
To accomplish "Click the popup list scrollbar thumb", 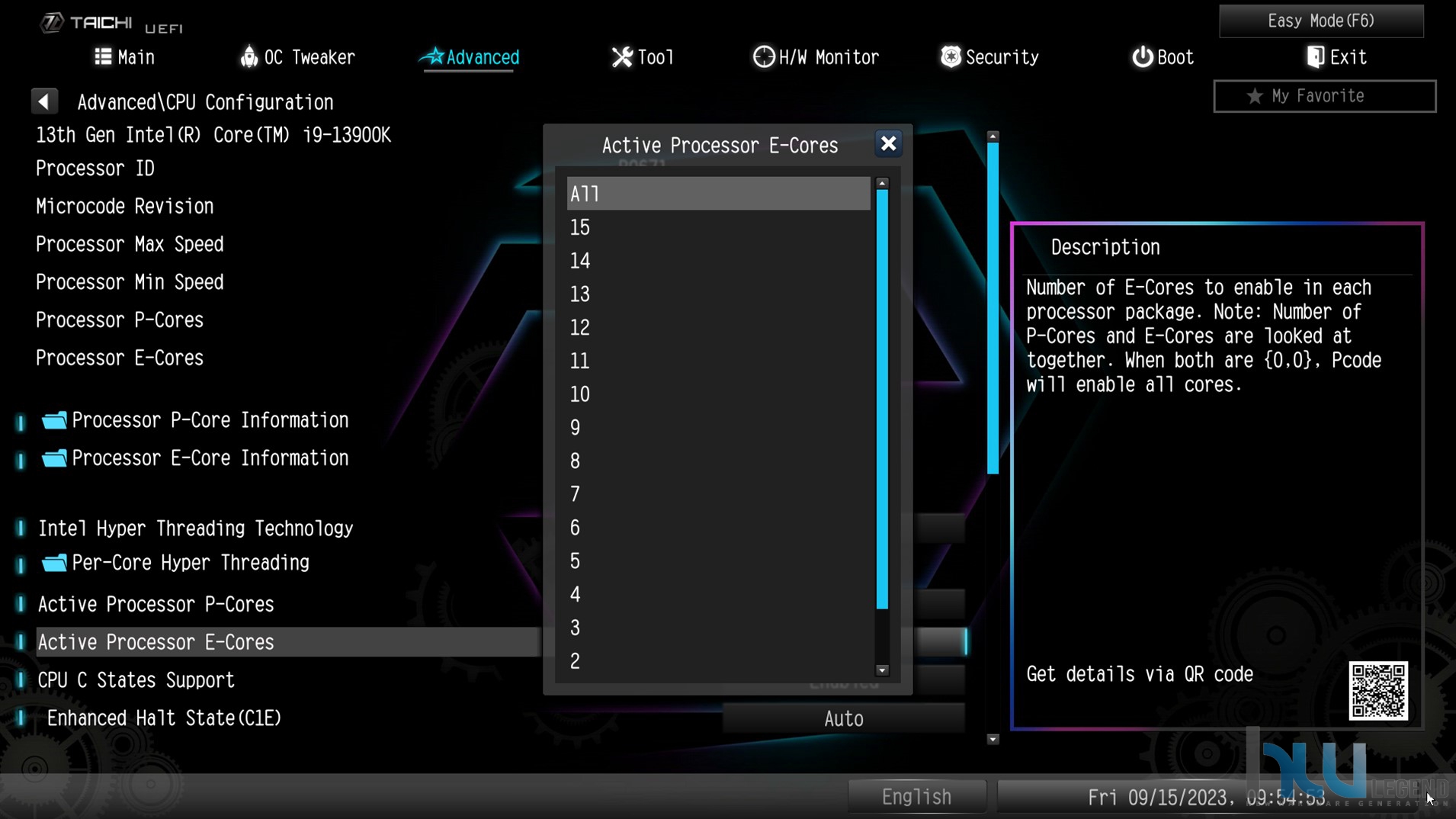I will [882, 400].
